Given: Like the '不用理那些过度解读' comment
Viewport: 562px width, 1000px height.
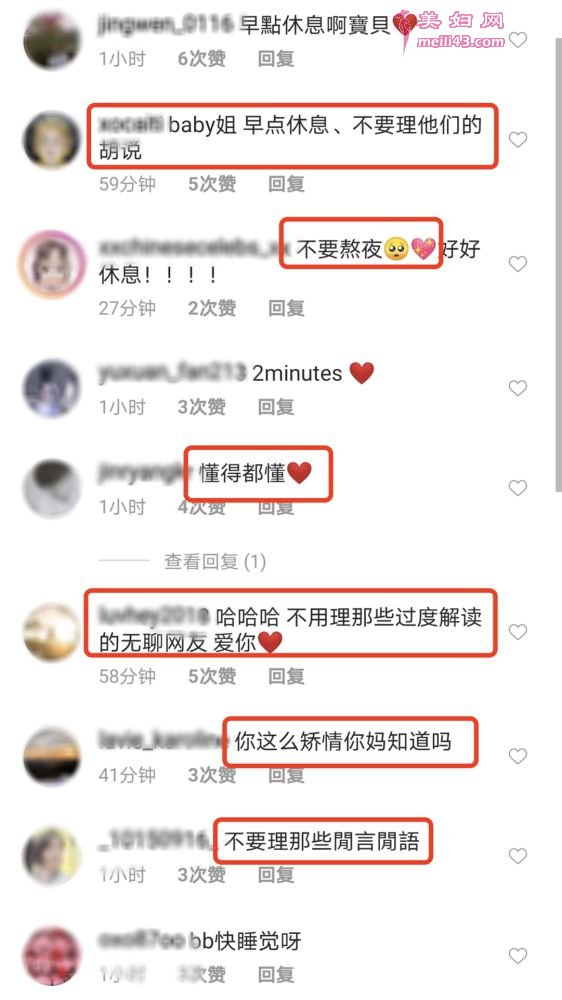Looking at the screenshot, I should pyautogui.click(x=518, y=631).
